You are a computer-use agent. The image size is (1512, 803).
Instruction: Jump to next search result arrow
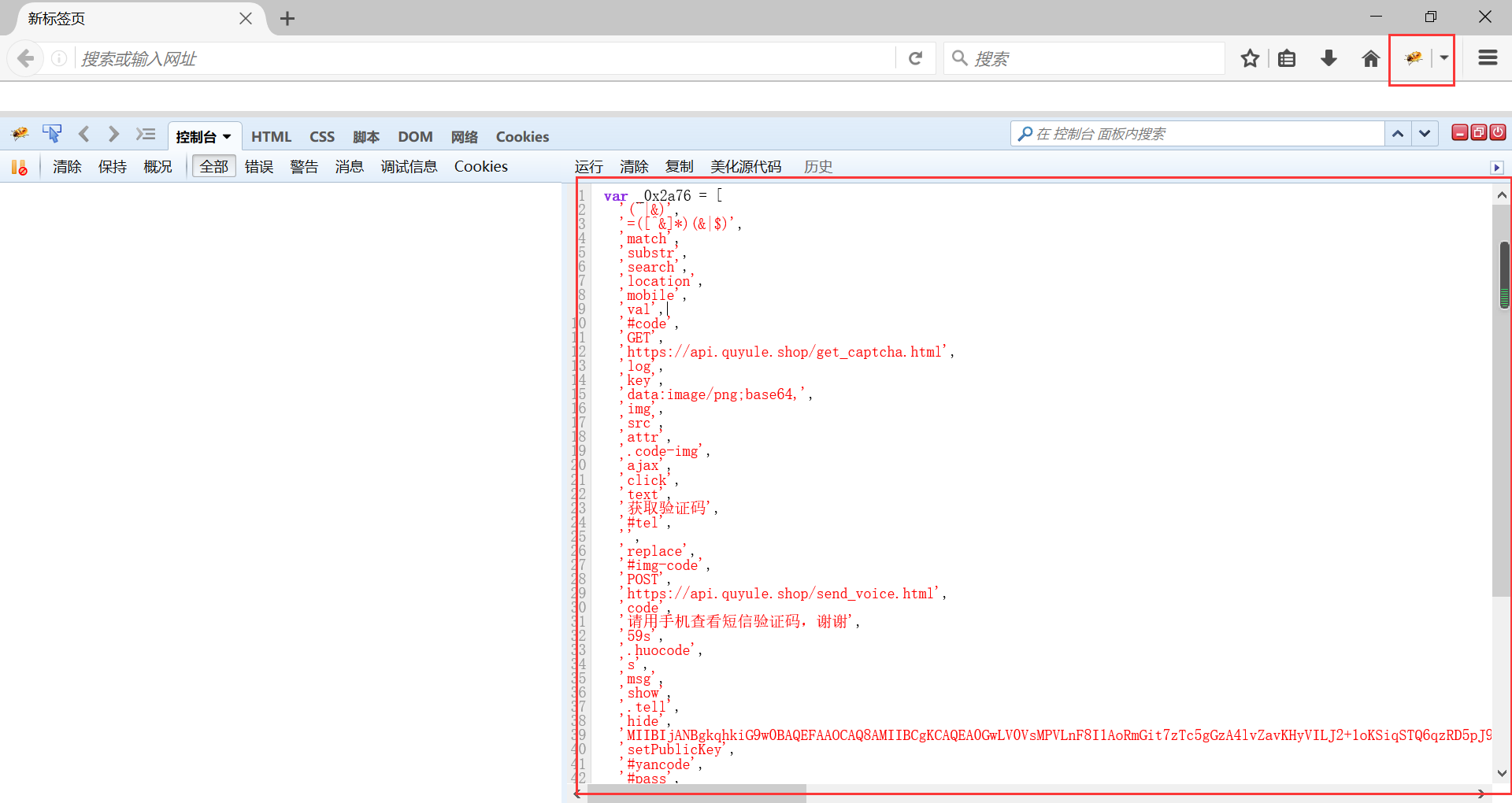(1425, 134)
